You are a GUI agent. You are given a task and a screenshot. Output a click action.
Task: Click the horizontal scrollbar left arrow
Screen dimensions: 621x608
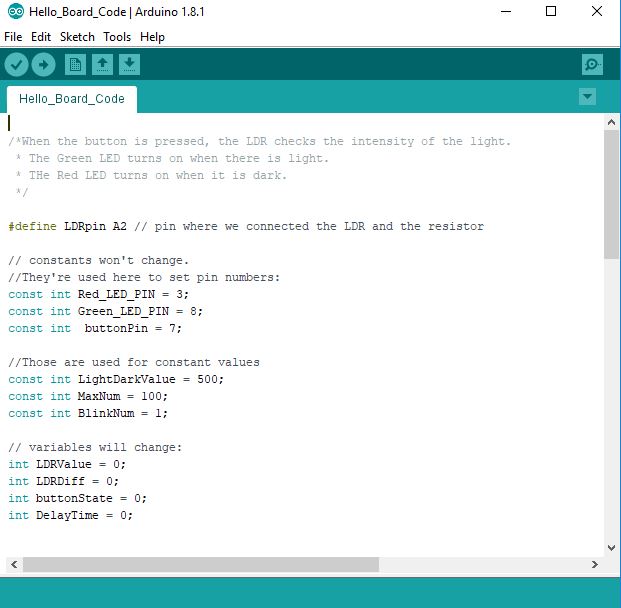(14, 564)
